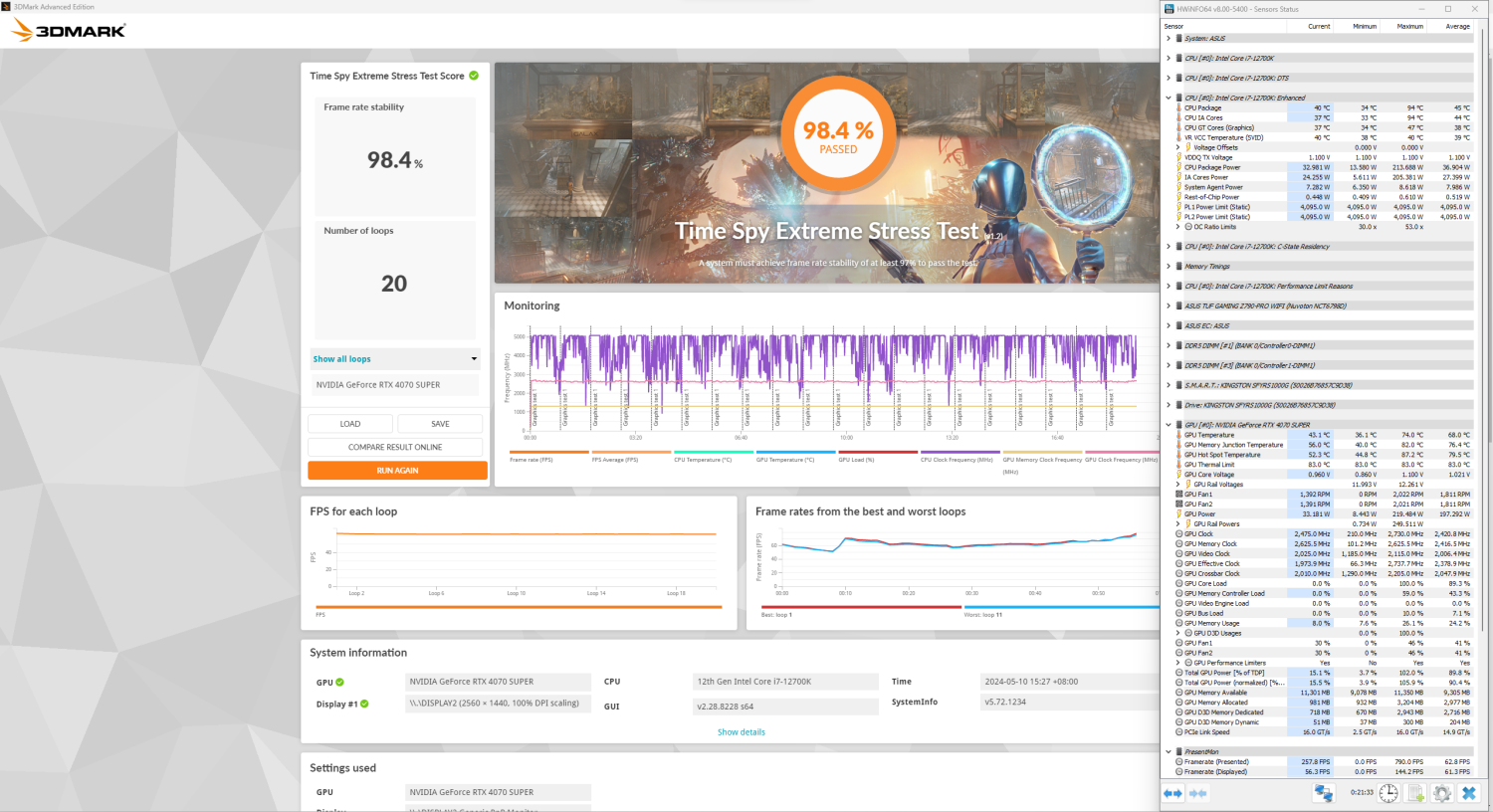Image resolution: width=1493 pixels, height=812 pixels.
Task: Collapse CPU i7-12700K: Enhanced group
Action: (x=1169, y=98)
